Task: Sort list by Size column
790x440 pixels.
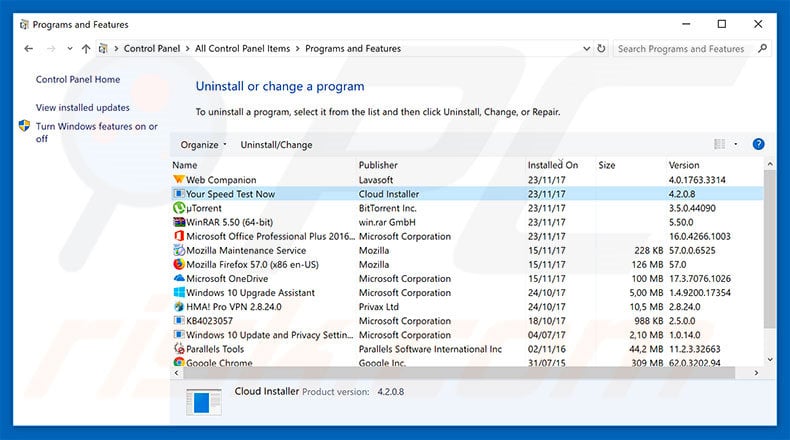Action: [x=607, y=165]
